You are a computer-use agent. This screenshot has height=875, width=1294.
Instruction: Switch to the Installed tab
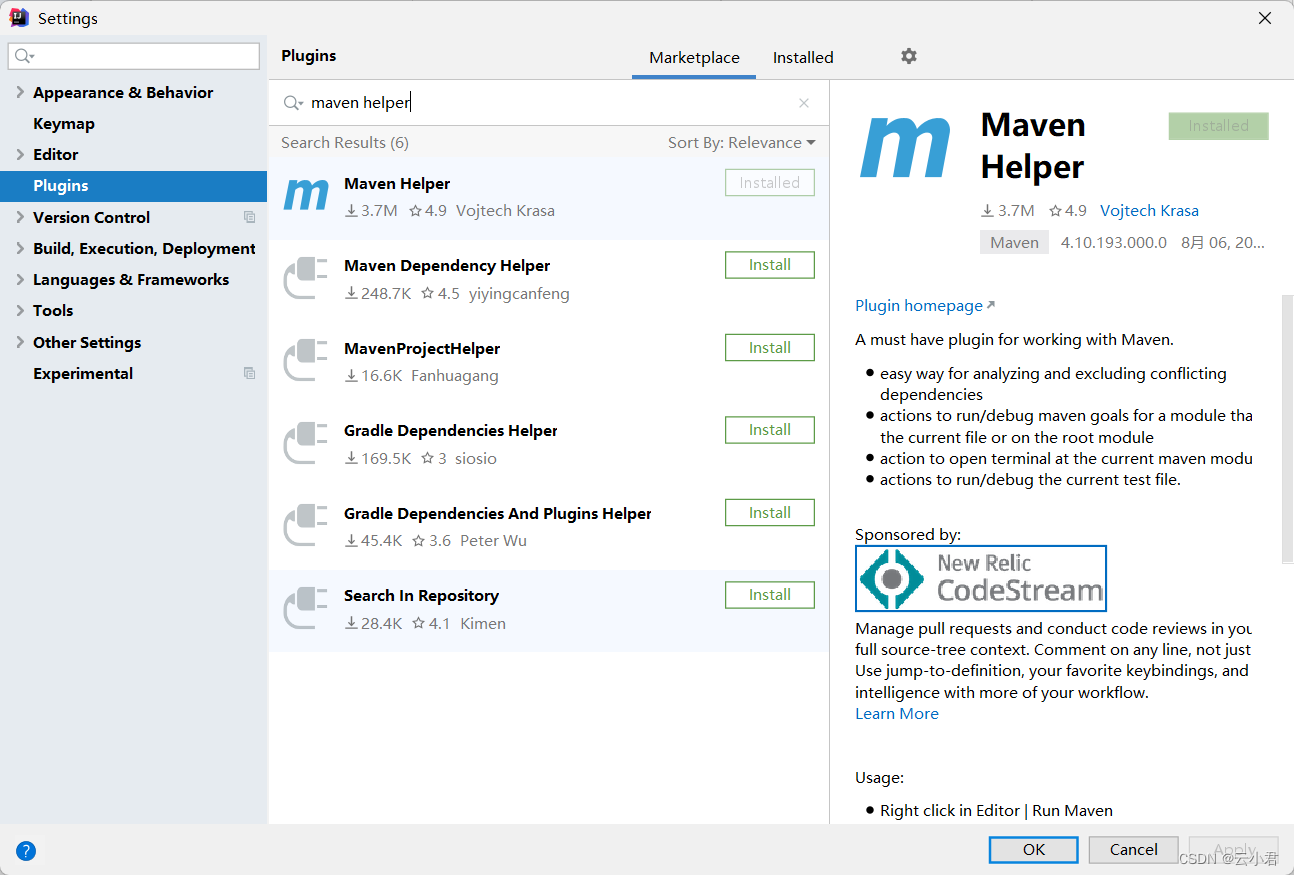tap(803, 58)
